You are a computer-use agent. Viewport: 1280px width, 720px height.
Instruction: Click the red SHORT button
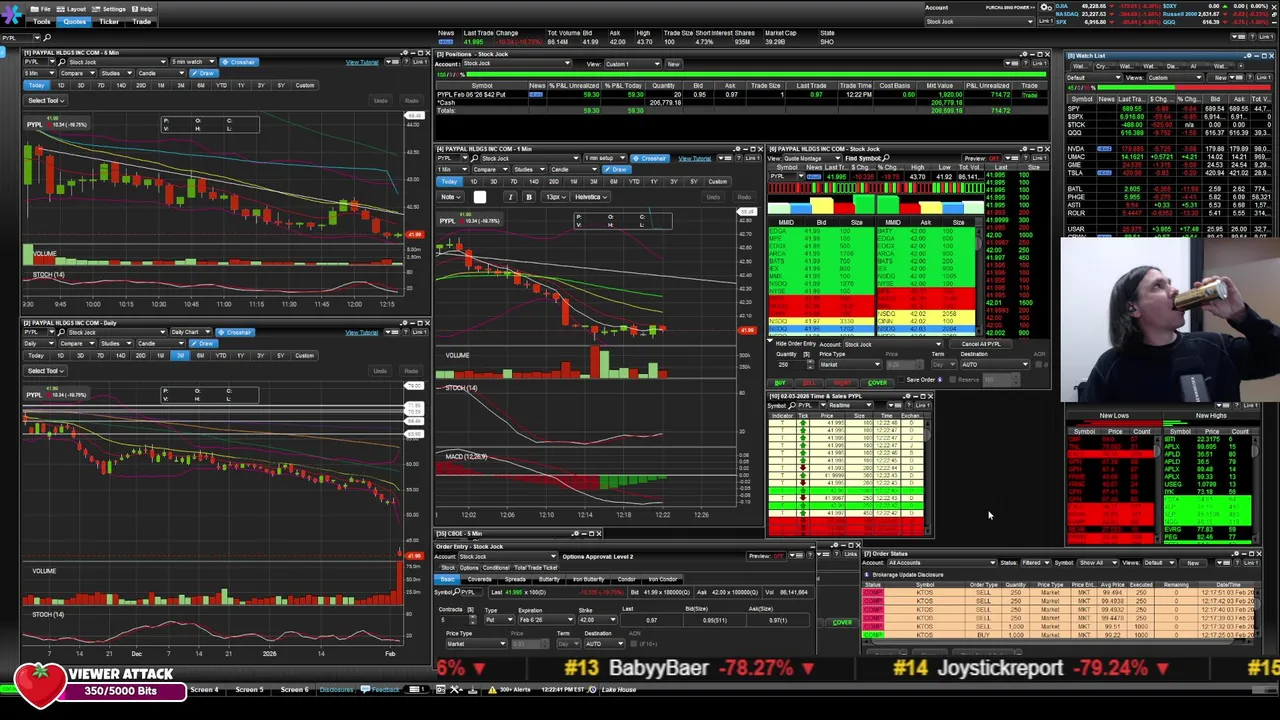click(842, 383)
